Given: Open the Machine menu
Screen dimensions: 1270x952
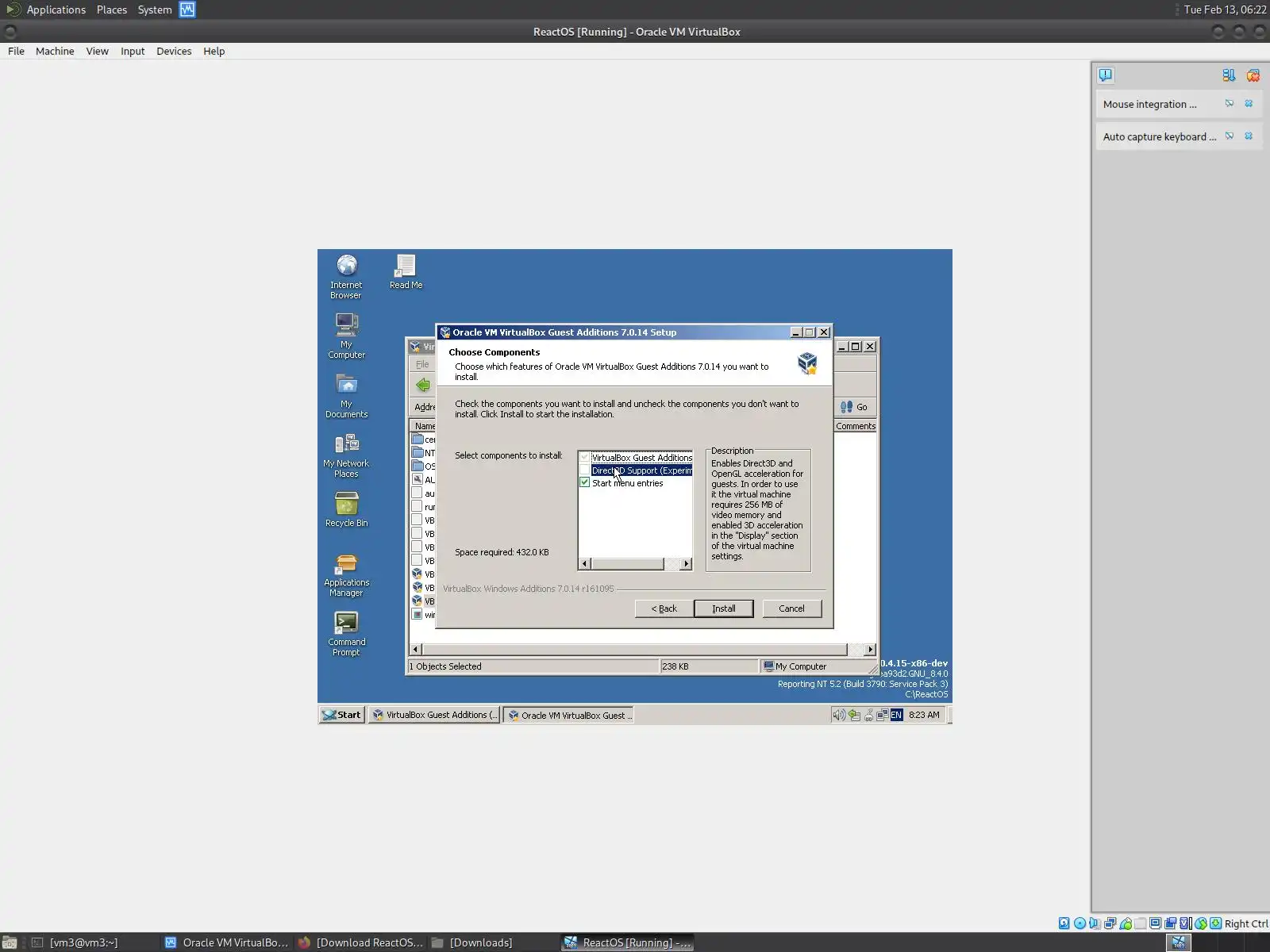Looking at the screenshot, I should [55, 51].
